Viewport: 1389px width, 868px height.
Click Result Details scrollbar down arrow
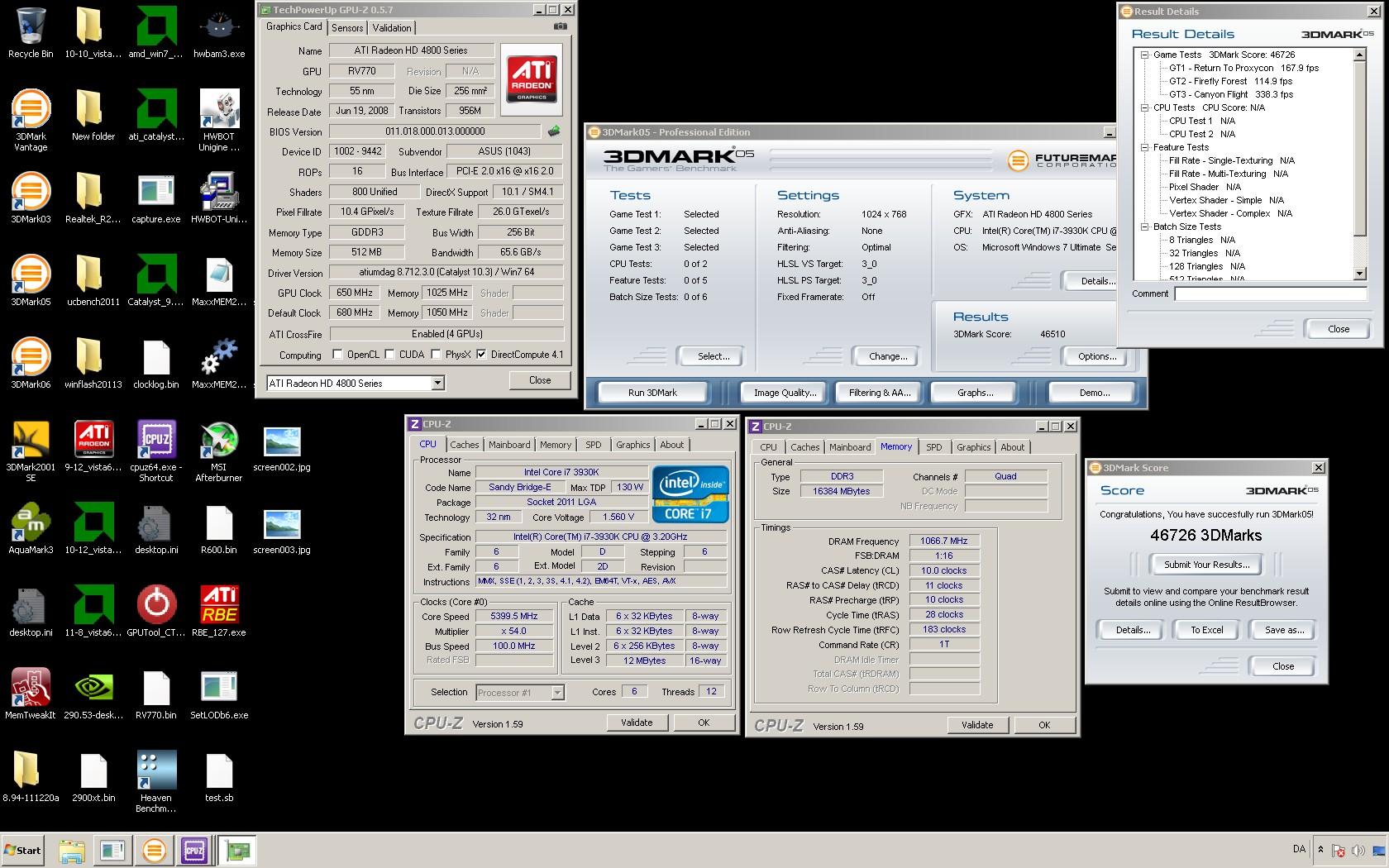point(1360,274)
